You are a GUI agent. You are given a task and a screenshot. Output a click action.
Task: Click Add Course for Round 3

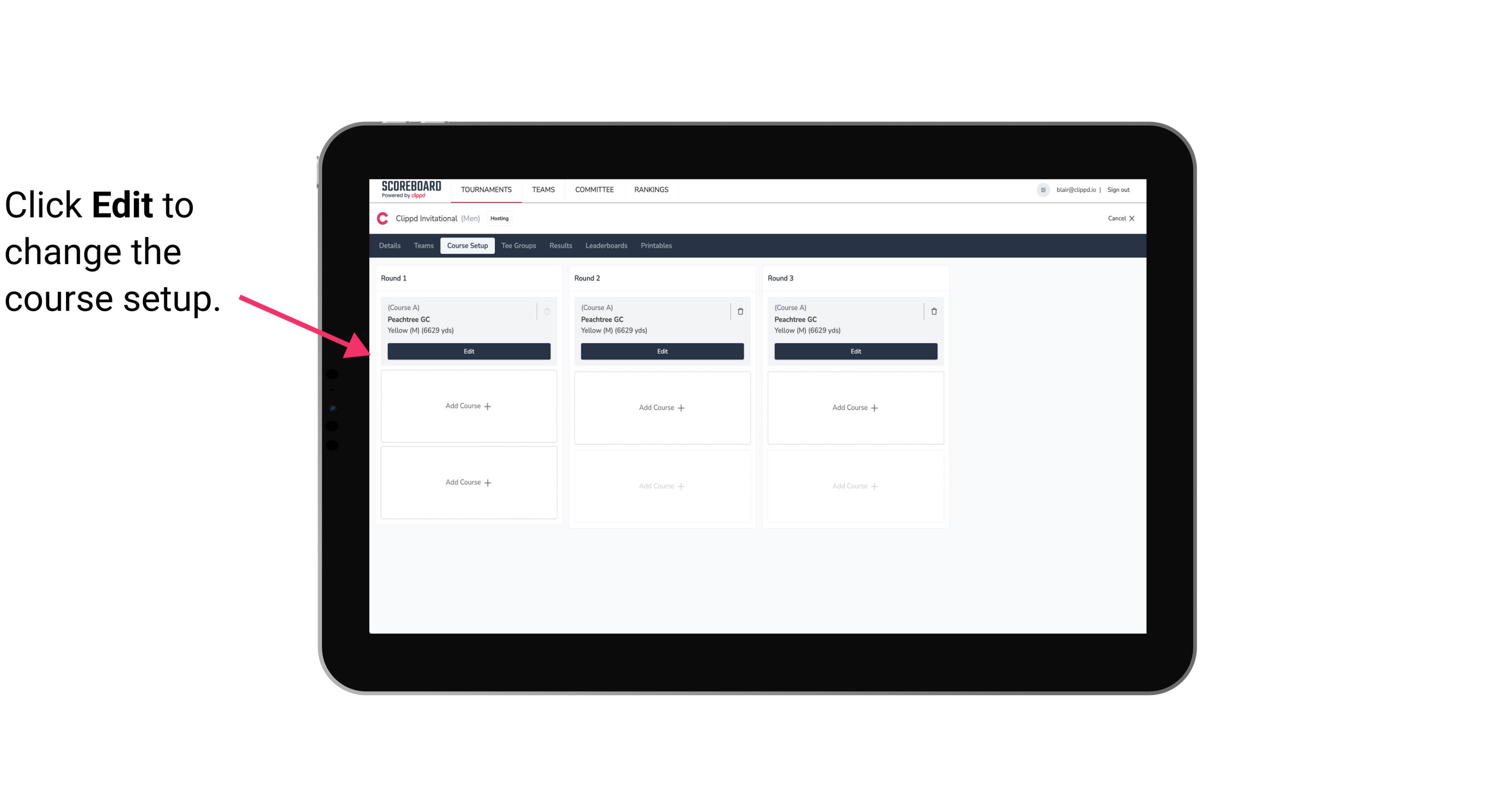click(855, 407)
